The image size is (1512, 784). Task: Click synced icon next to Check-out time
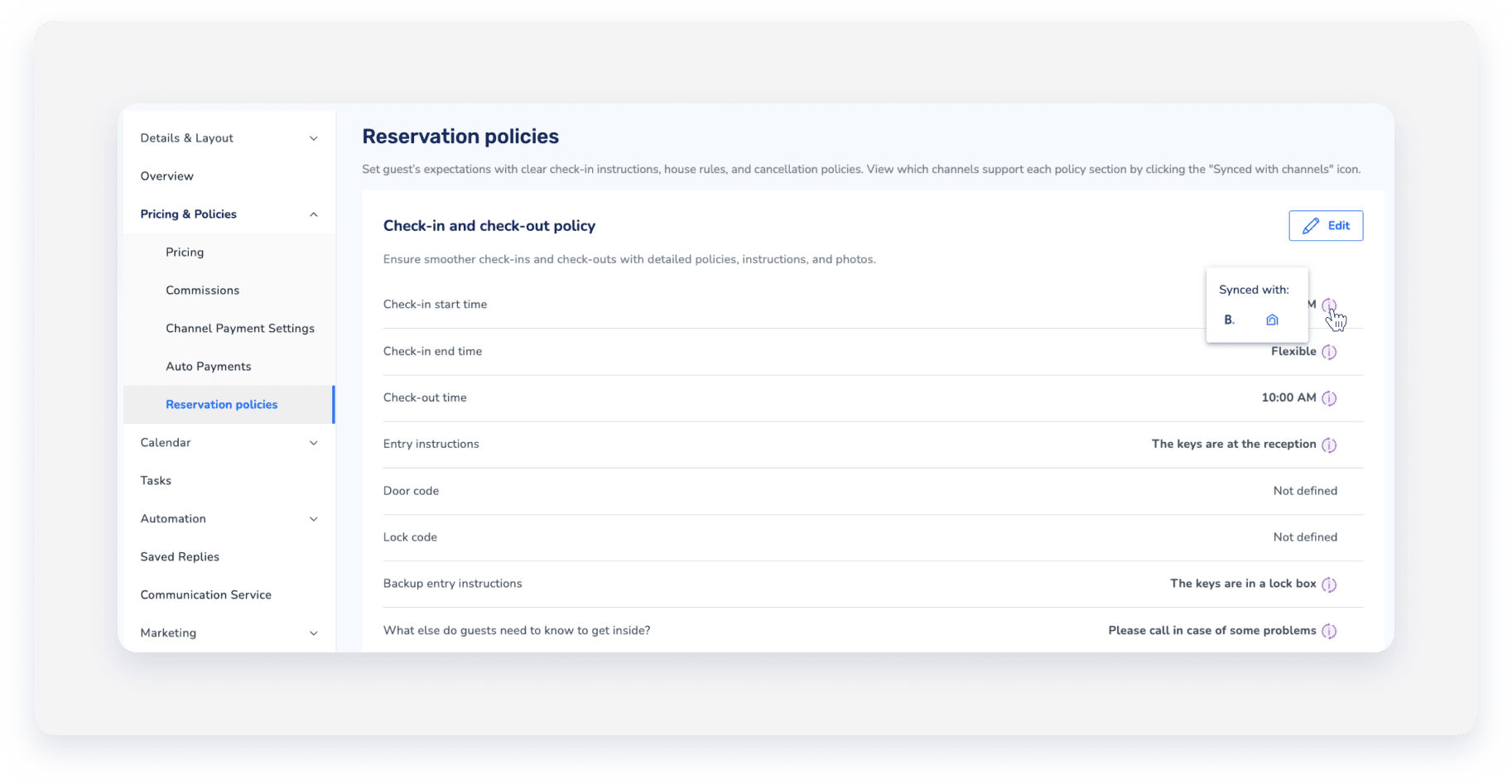click(1329, 398)
